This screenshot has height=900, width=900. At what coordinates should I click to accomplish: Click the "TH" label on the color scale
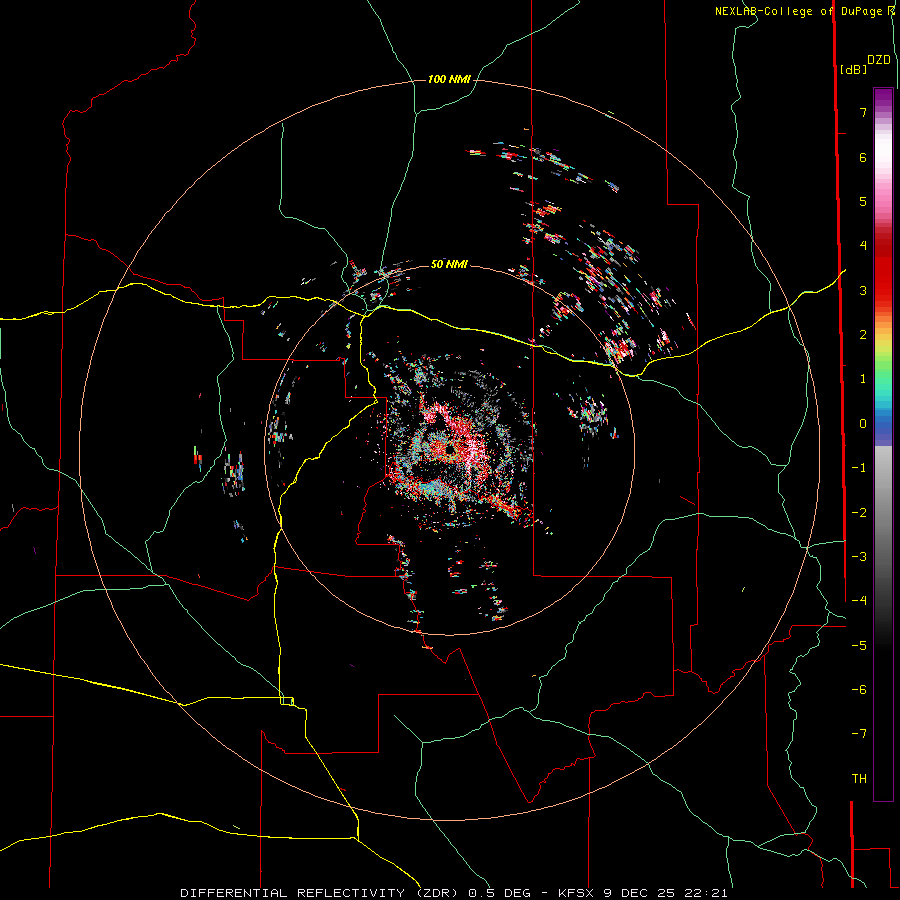click(x=859, y=779)
